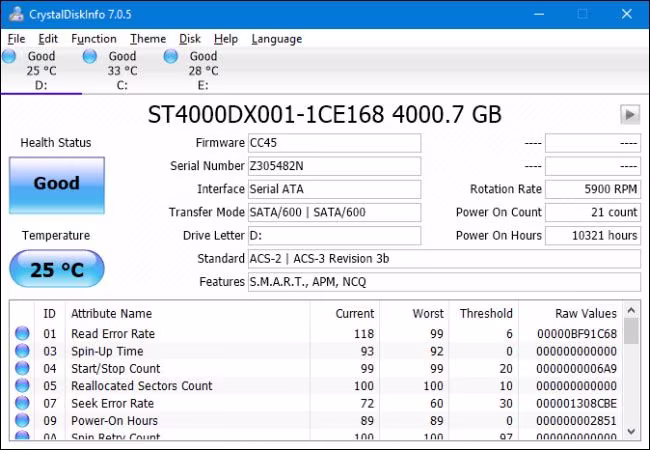This screenshot has width=650, height=450.
Task: Click status orb of Spin-Up Time row
Action: click(22, 351)
